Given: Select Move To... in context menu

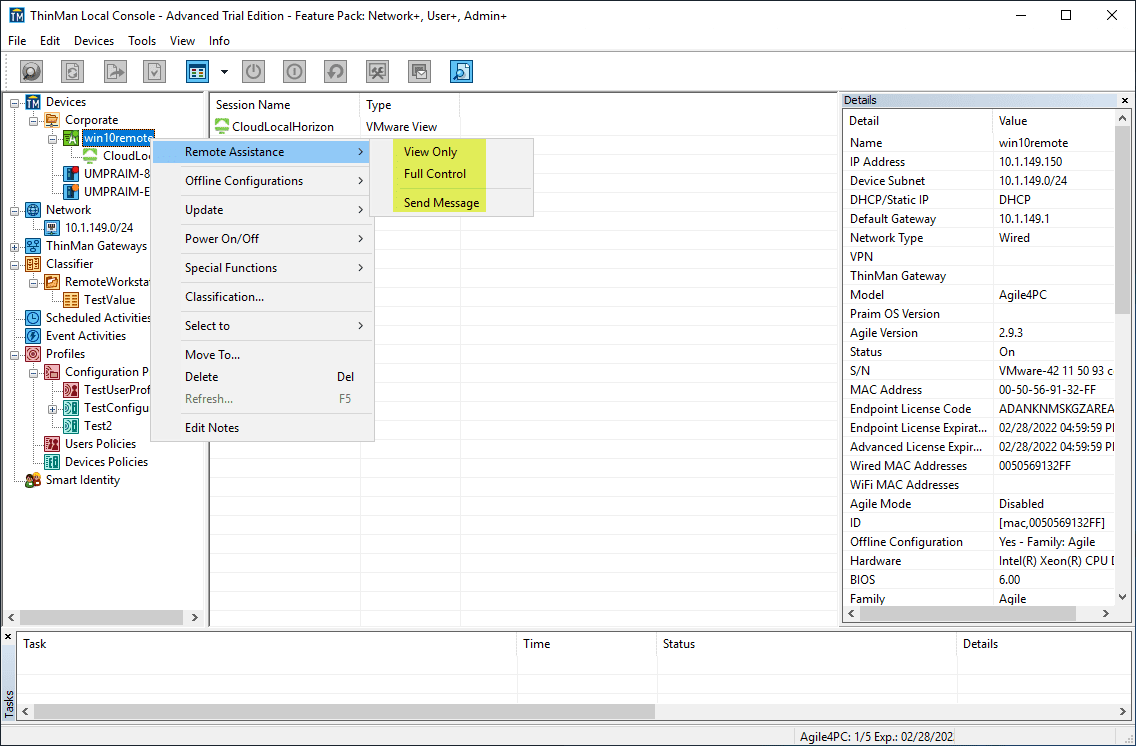Looking at the screenshot, I should click(x=262, y=355).
